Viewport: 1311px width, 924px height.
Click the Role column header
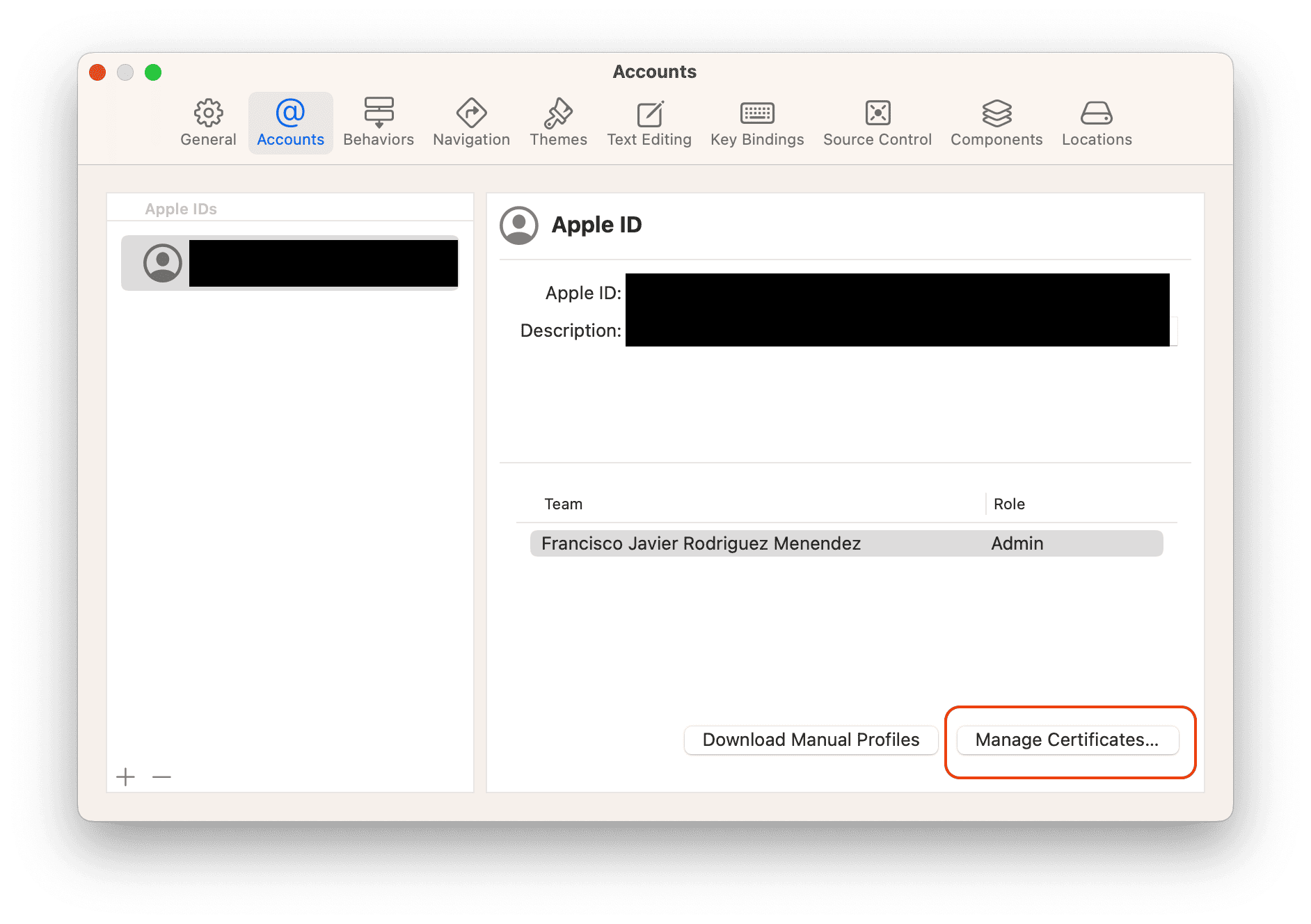click(1009, 504)
